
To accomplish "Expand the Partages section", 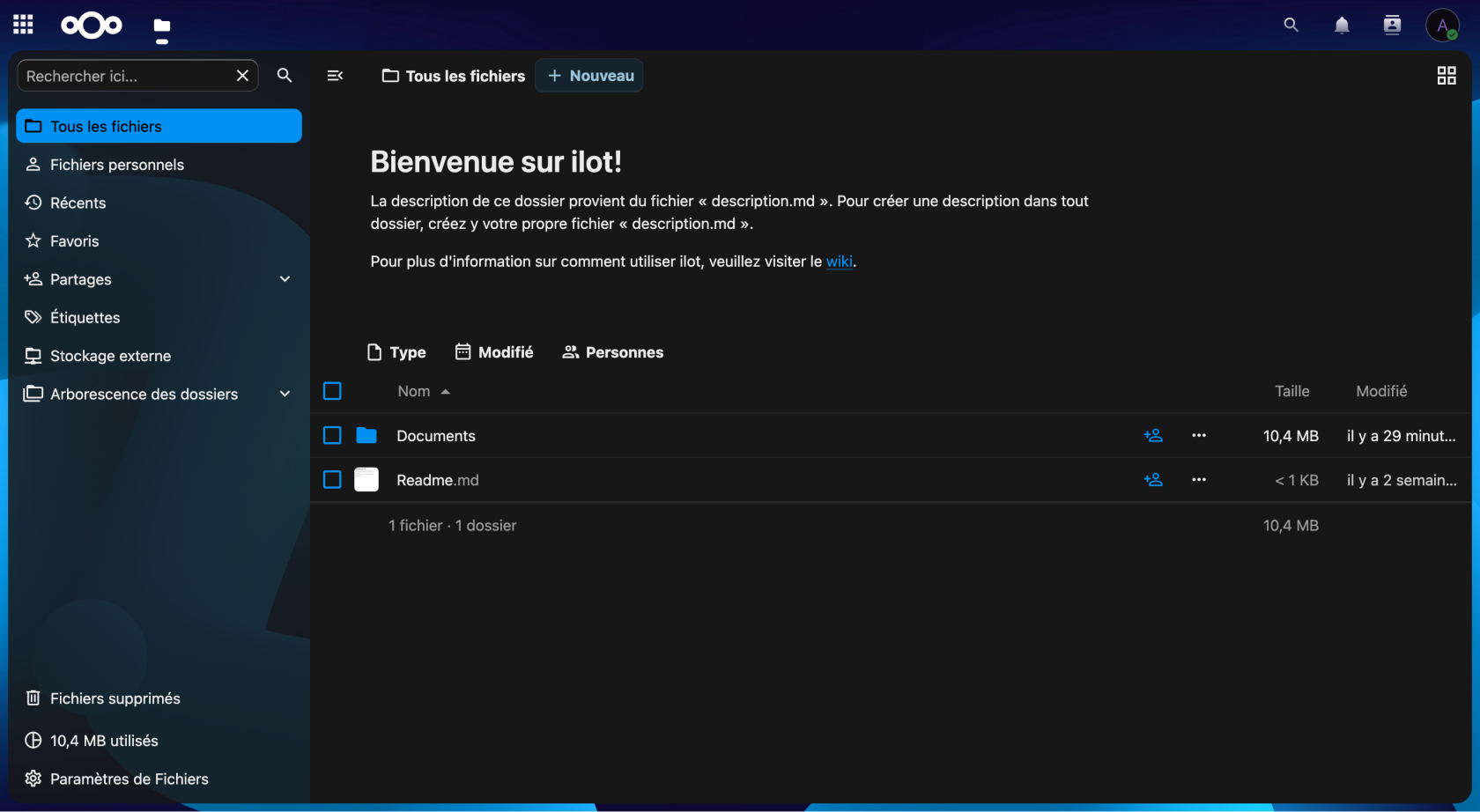I will tap(285, 279).
